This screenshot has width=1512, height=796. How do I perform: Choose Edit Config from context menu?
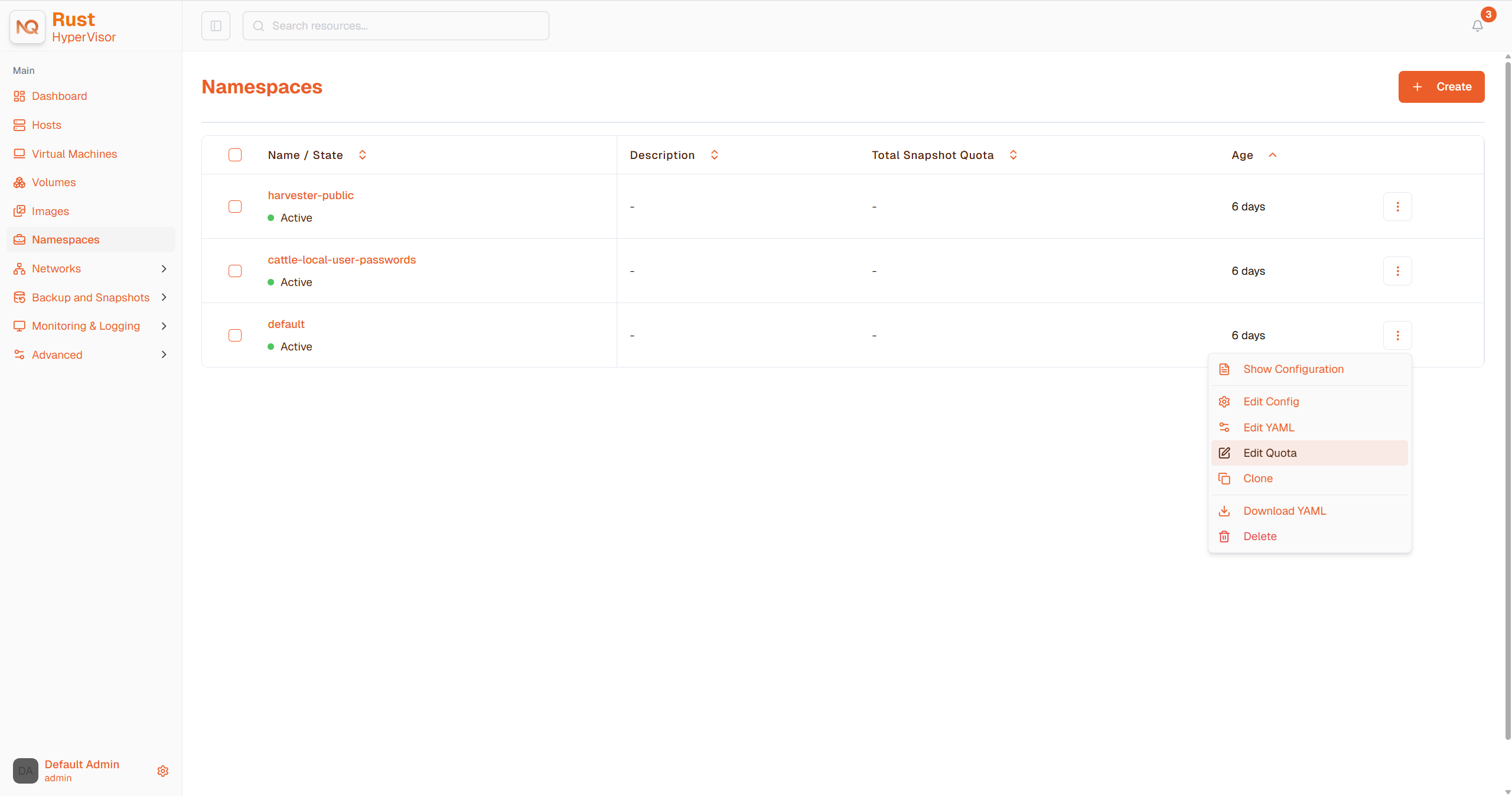click(x=1309, y=402)
